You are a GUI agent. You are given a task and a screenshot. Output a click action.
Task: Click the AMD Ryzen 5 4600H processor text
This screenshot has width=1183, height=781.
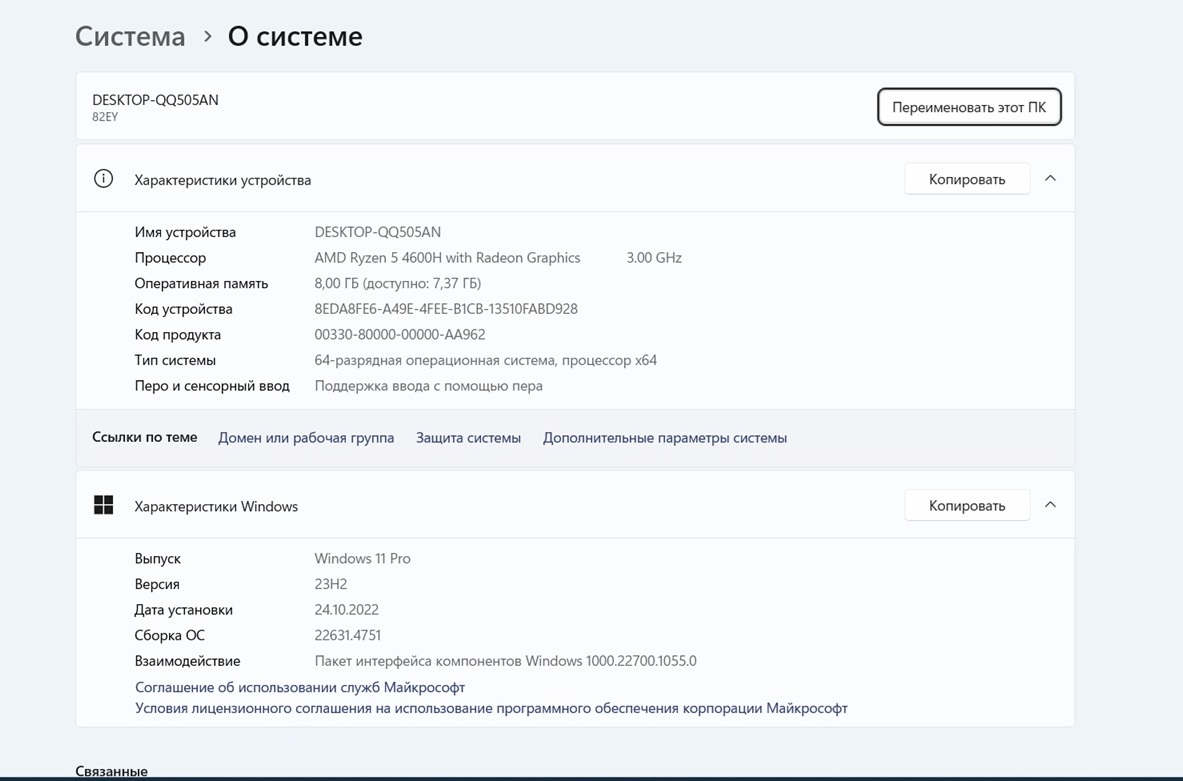pyautogui.click(x=447, y=258)
